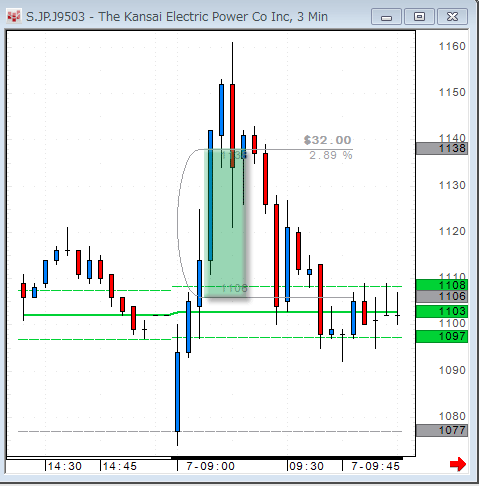Viewport: 479px width, 486px height.
Task: Click the chart icon in the title bar
Action: (x=14, y=16)
